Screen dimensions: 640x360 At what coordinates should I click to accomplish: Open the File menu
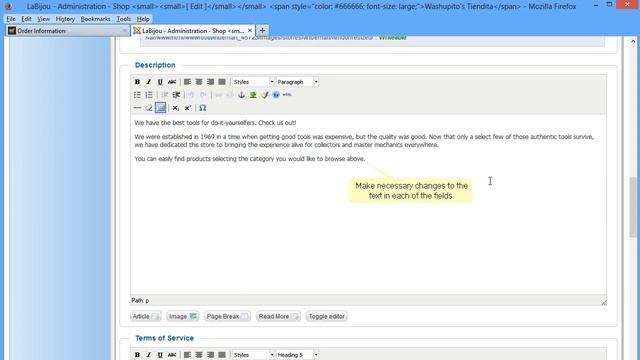pyautogui.click(x=11, y=19)
